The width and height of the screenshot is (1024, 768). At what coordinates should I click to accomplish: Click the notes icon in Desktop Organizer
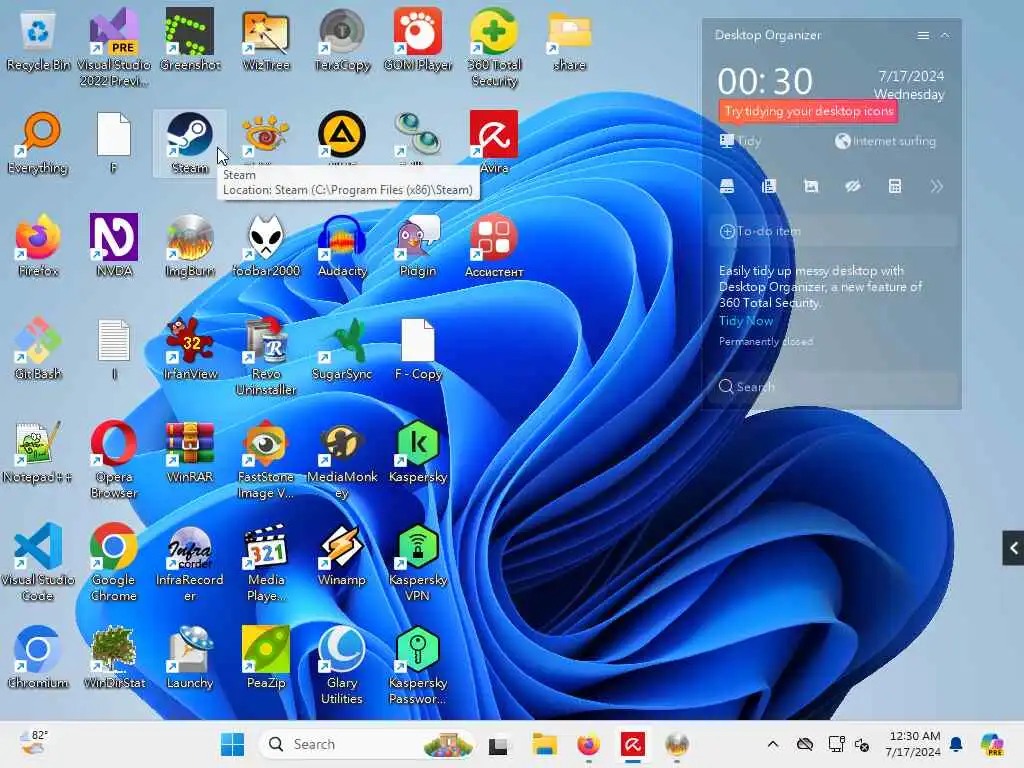pyautogui.click(x=769, y=187)
